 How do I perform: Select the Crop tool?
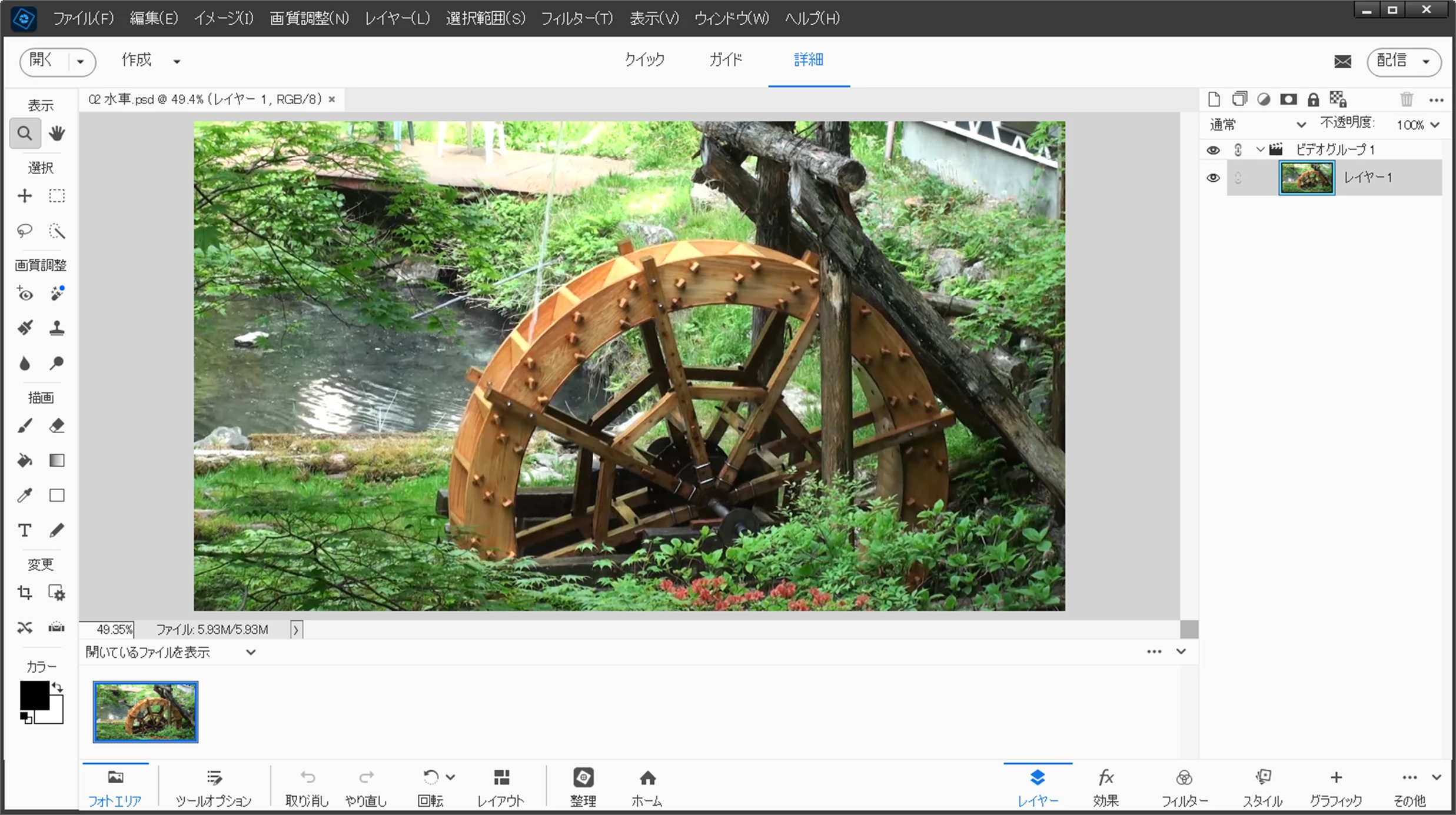click(25, 593)
